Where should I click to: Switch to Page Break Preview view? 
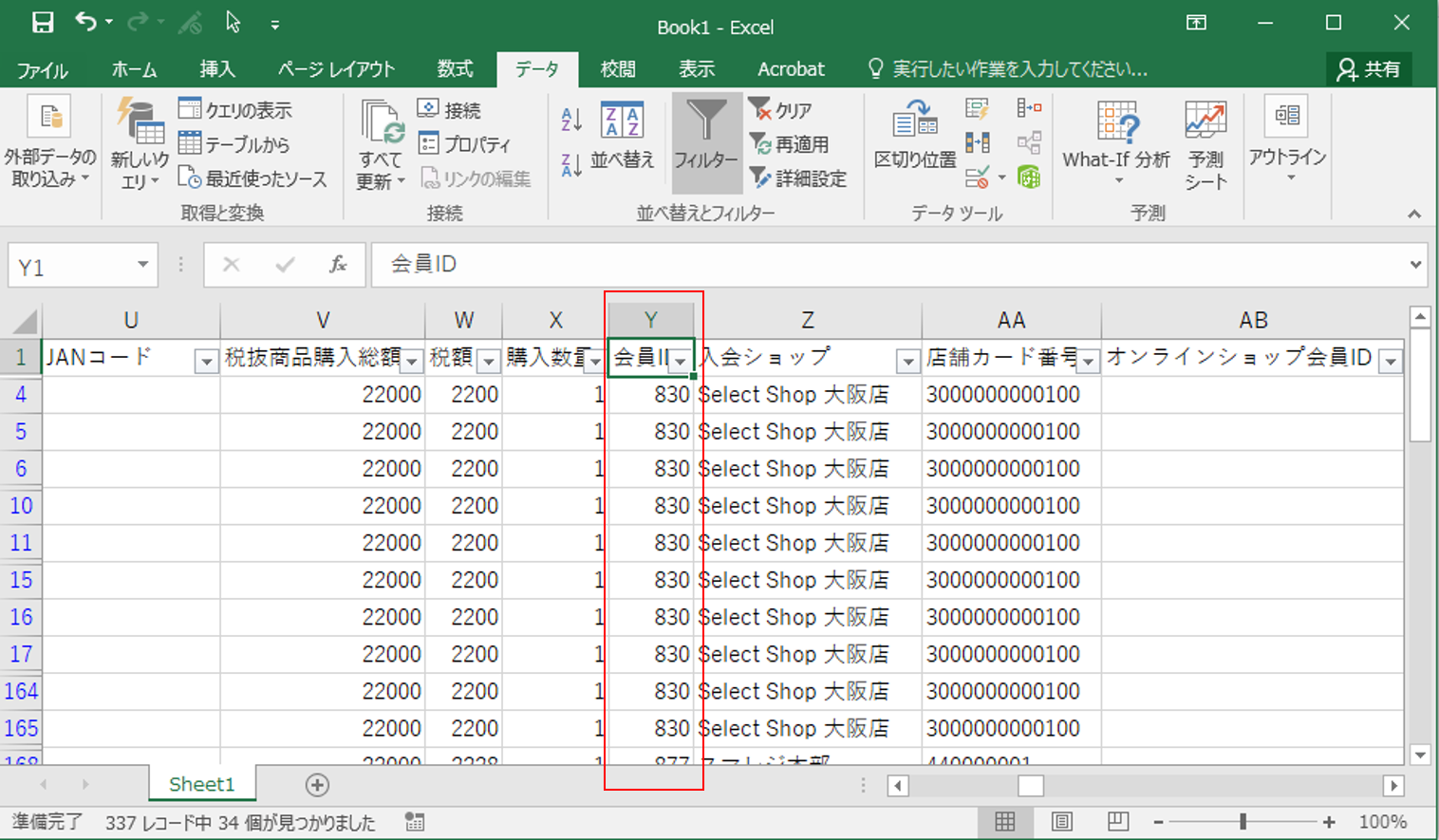coord(1118,822)
